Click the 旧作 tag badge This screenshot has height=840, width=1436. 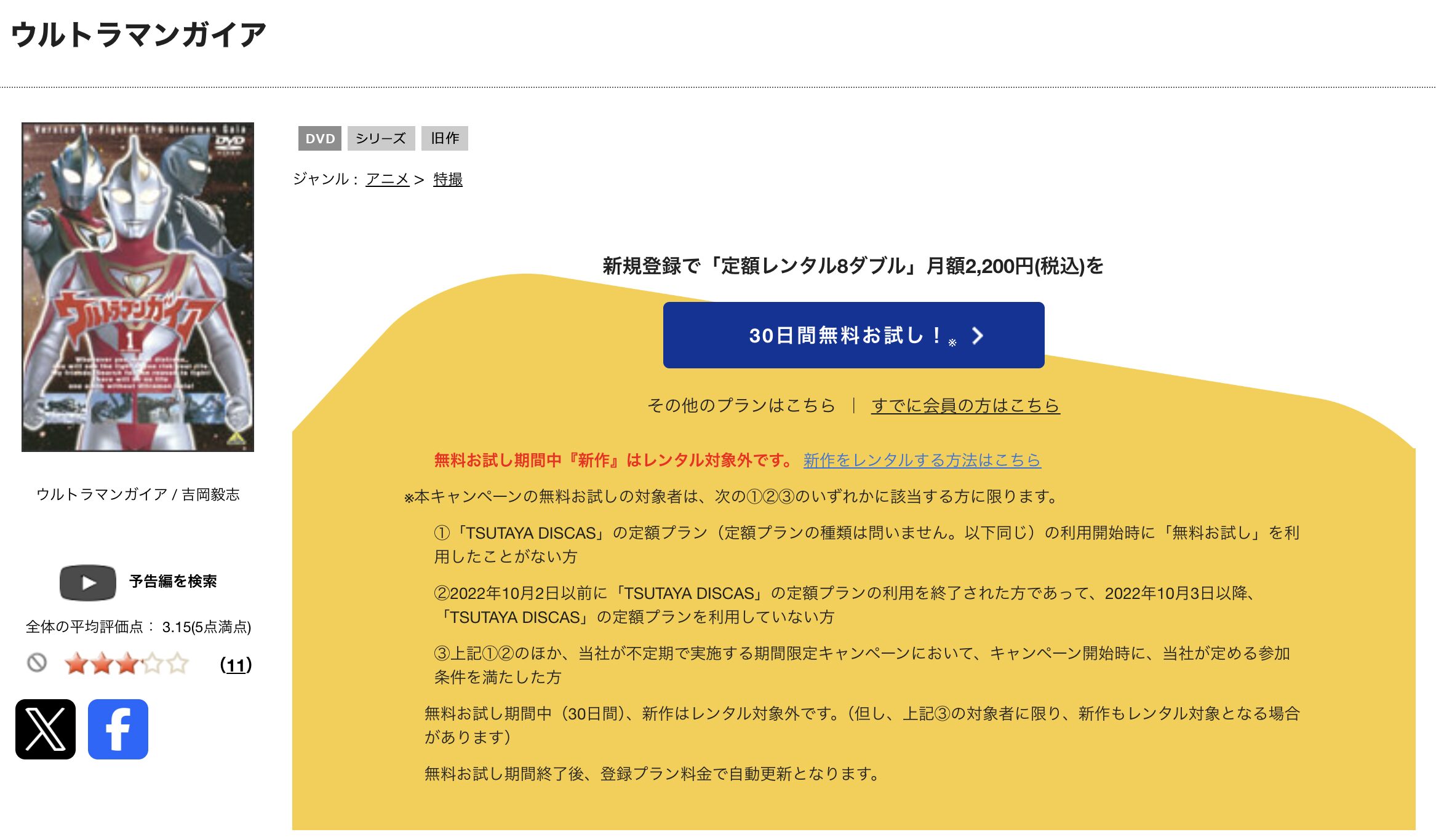(445, 138)
